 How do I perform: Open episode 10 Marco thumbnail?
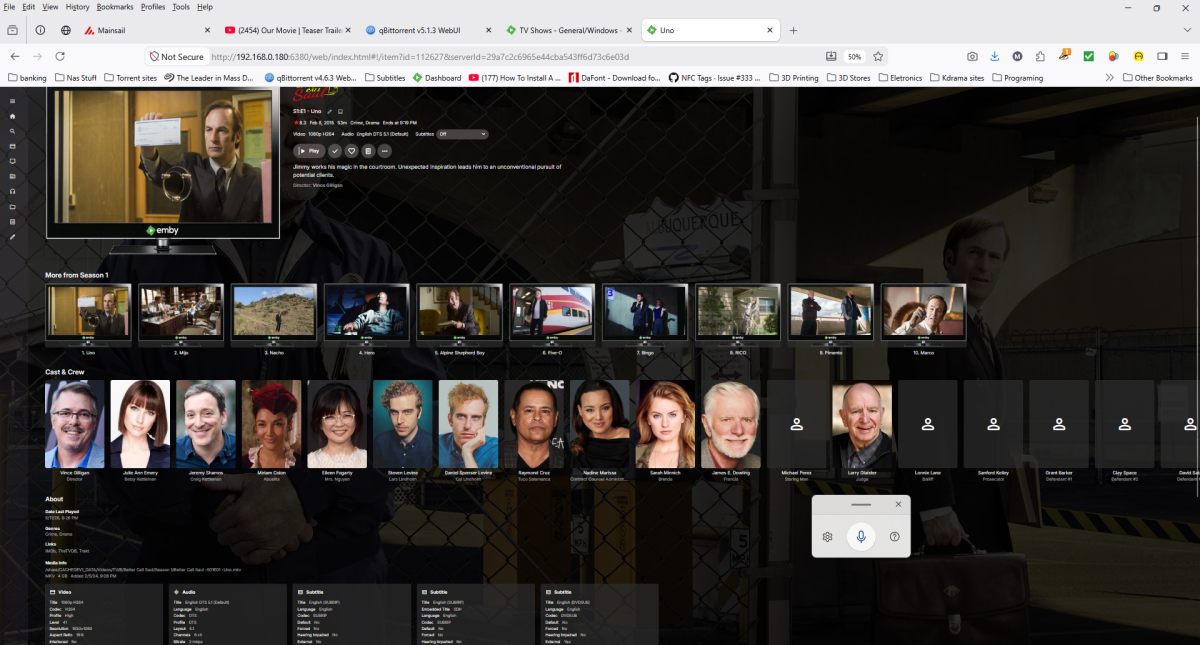923,313
